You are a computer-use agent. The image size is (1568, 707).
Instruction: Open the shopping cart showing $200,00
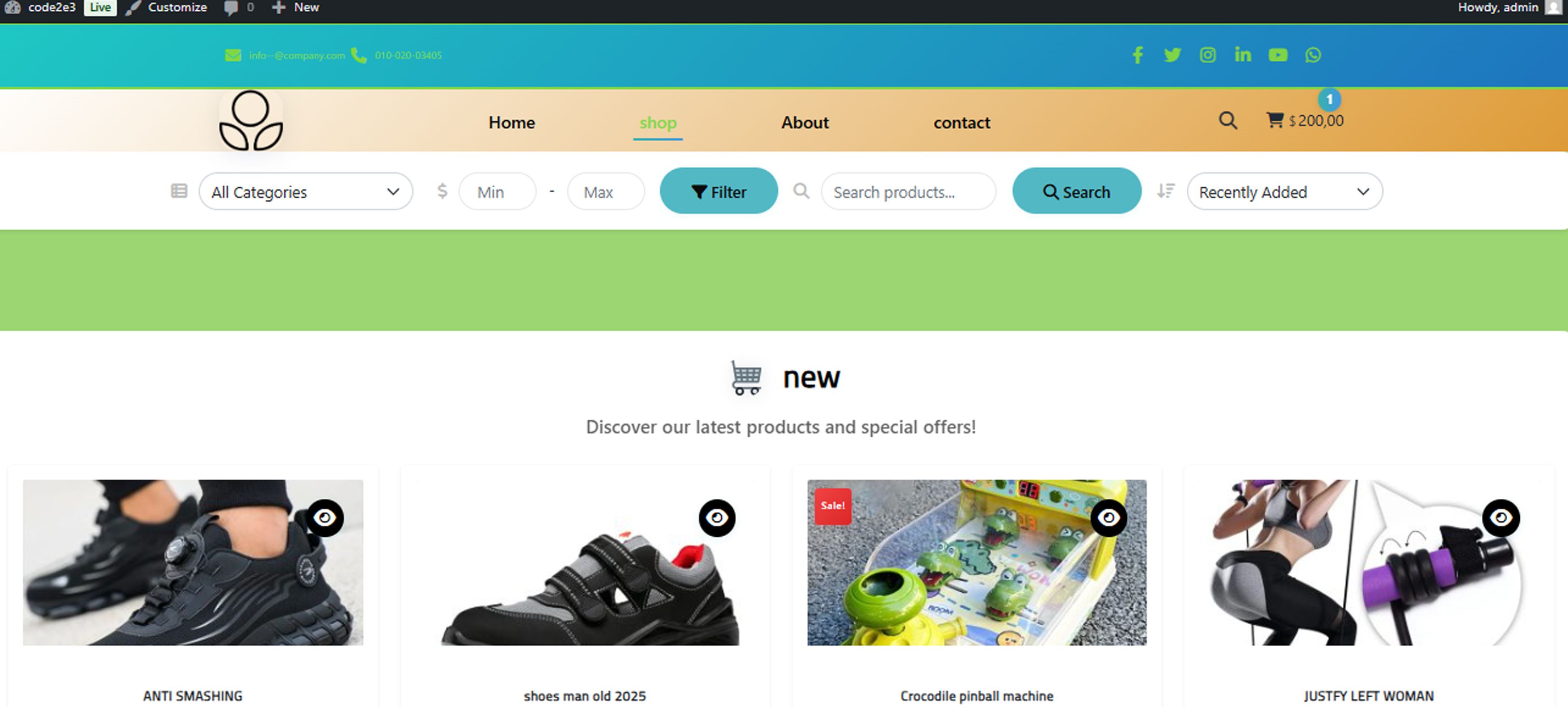click(x=1304, y=121)
